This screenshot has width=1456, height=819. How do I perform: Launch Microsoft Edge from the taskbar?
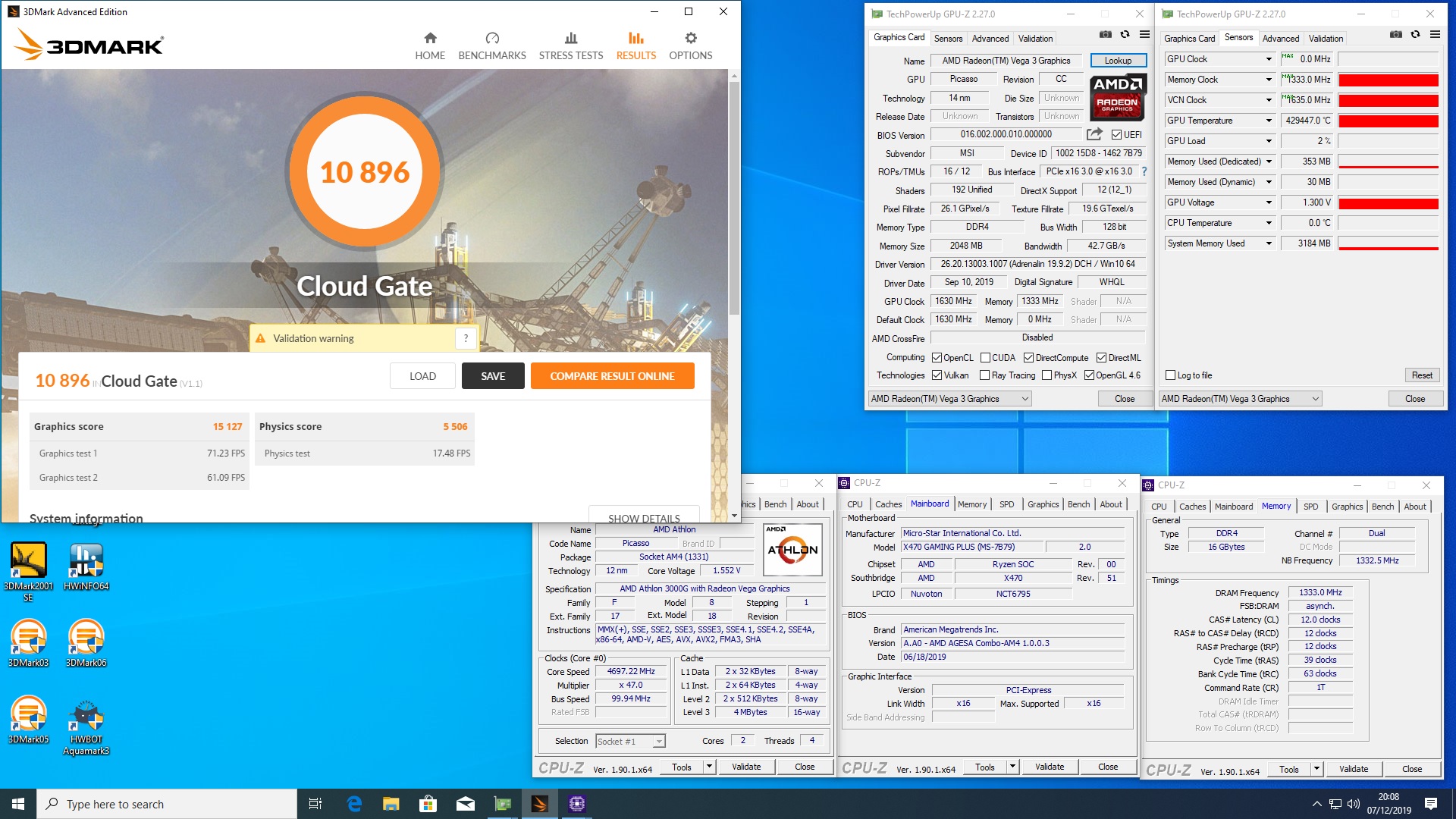click(x=353, y=804)
